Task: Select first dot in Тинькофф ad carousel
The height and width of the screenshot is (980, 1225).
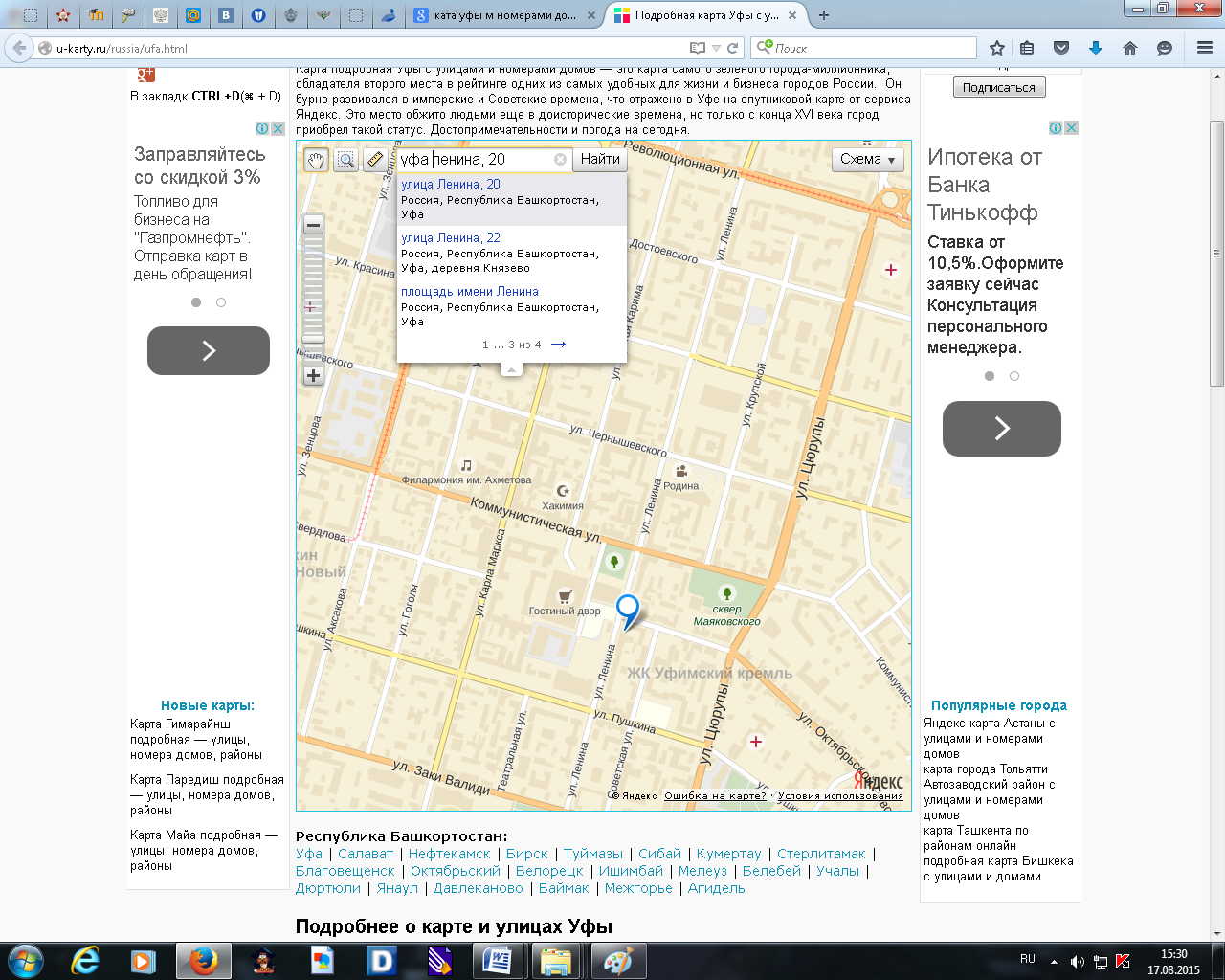Action: click(990, 376)
